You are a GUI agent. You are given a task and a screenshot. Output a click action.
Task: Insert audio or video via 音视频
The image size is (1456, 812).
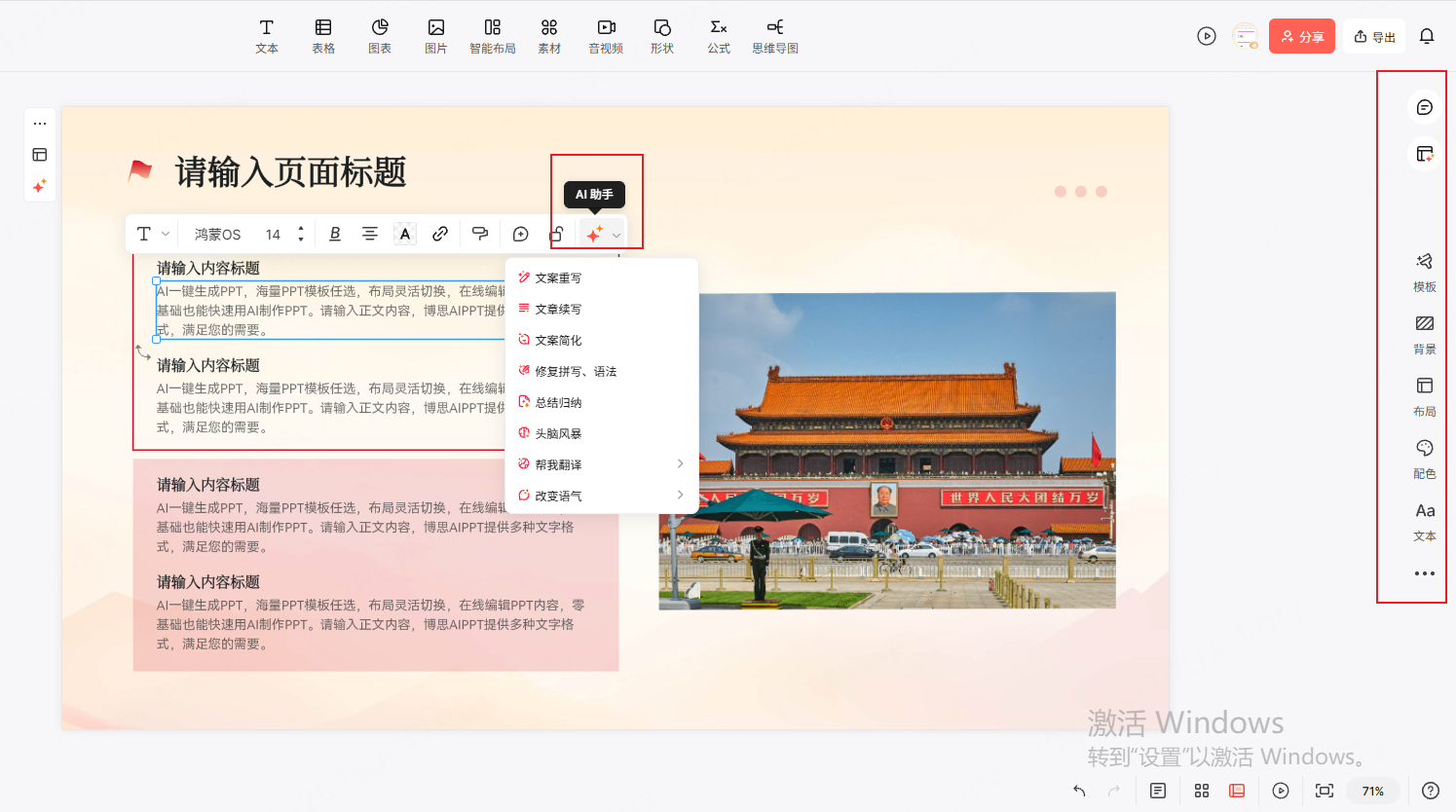pyautogui.click(x=606, y=36)
